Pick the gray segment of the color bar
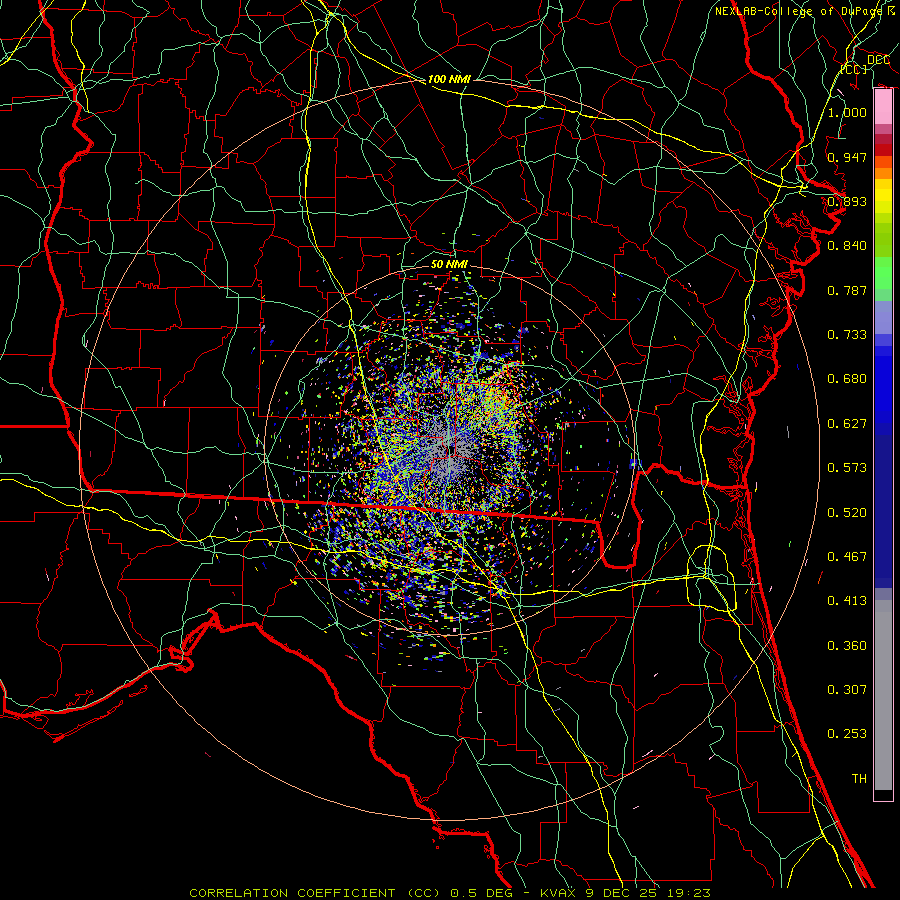 click(883, 695)
